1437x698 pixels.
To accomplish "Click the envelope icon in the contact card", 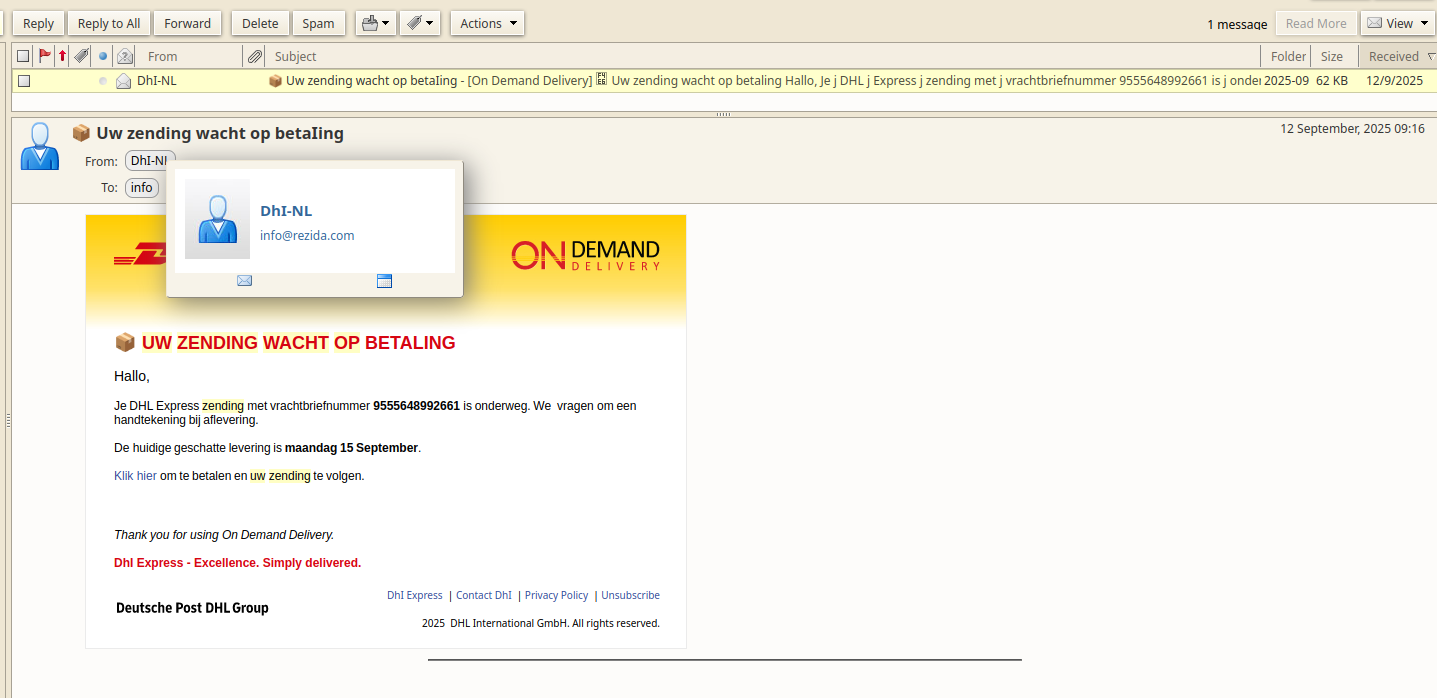I will 244,281.
